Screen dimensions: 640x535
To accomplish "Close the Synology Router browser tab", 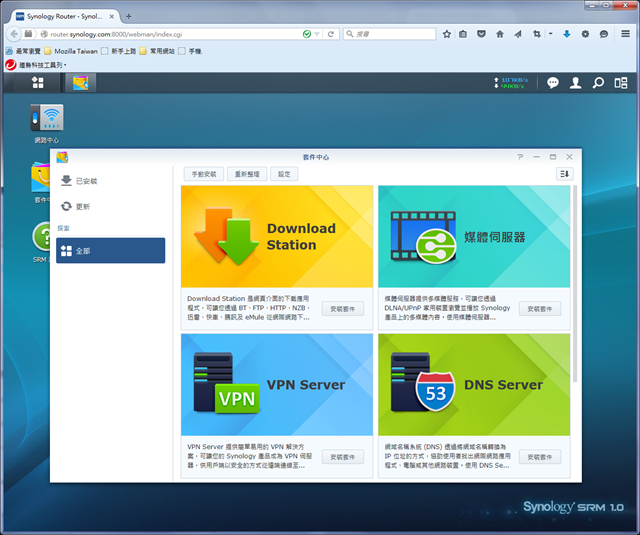I will tap(111, 16).
